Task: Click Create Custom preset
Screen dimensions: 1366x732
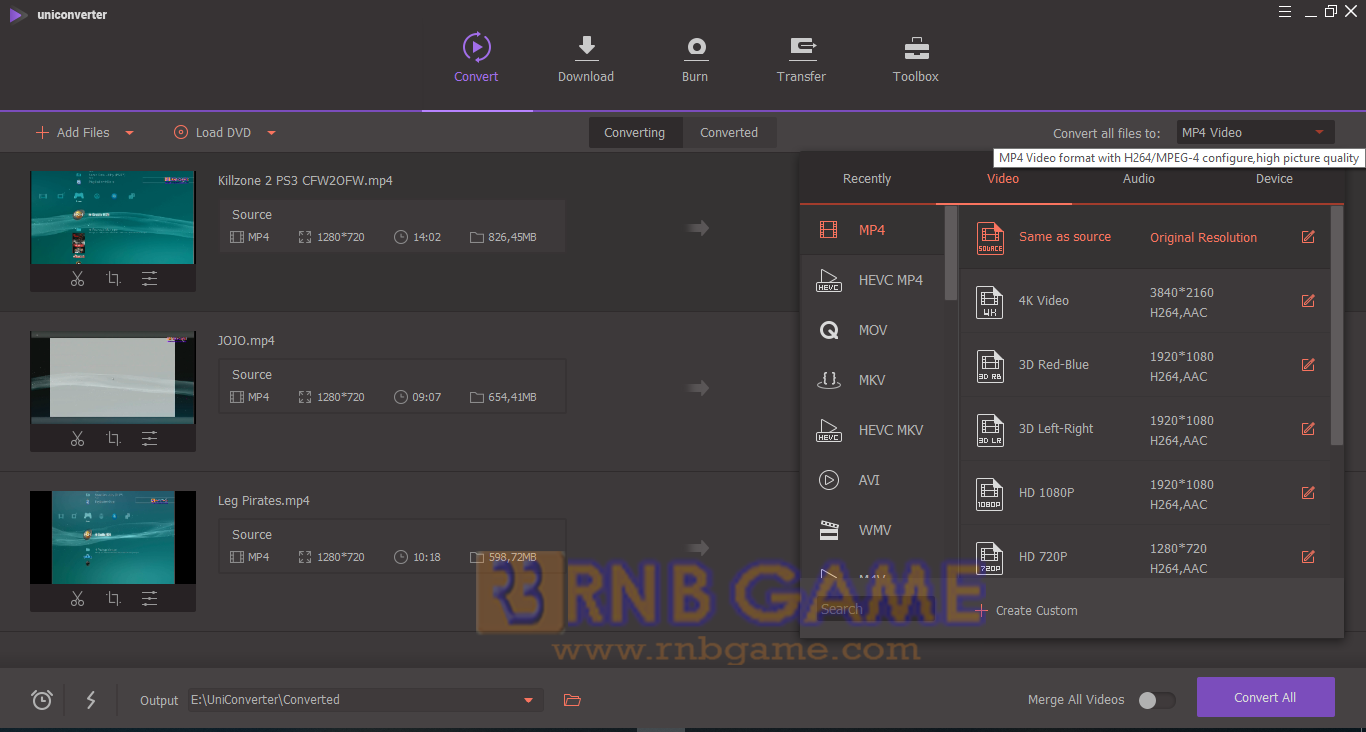Action: pos(1027,611)
